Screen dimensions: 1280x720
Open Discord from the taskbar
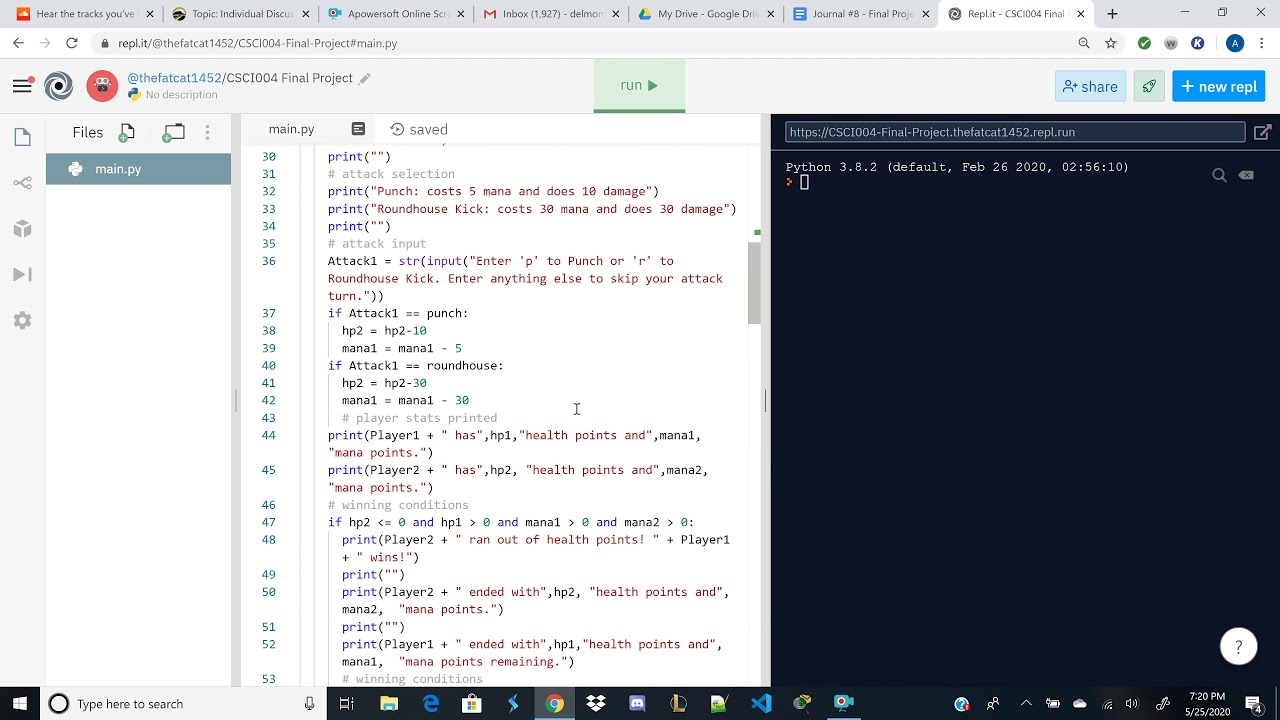click(637, 704)
